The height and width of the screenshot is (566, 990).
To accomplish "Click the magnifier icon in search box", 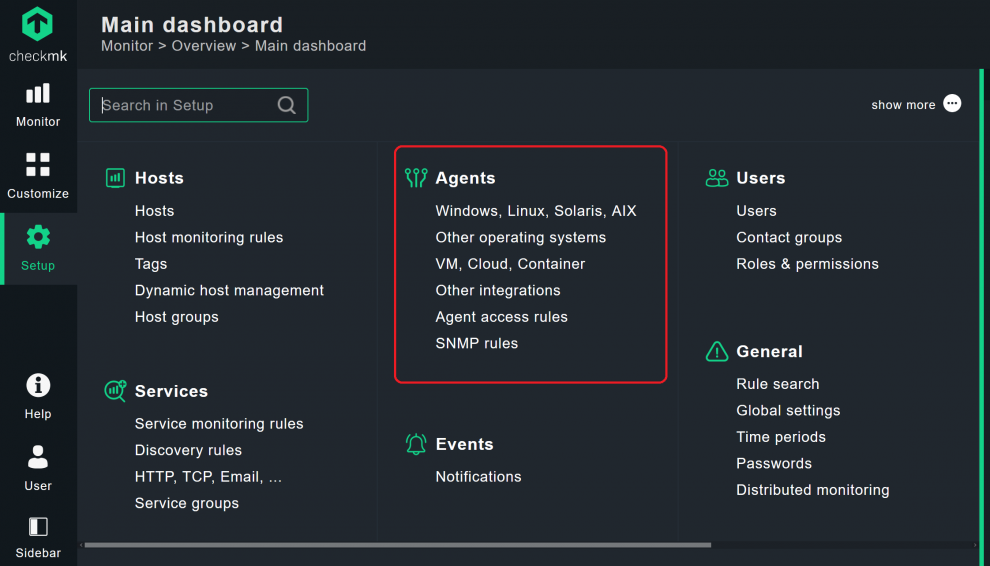I will pyautogui.click(x=287, y=105).
